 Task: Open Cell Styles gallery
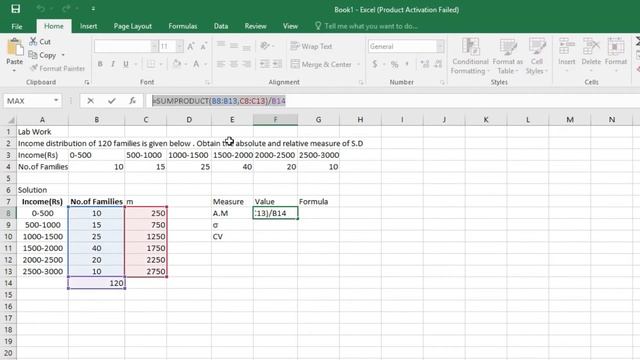tap(537, 56)
